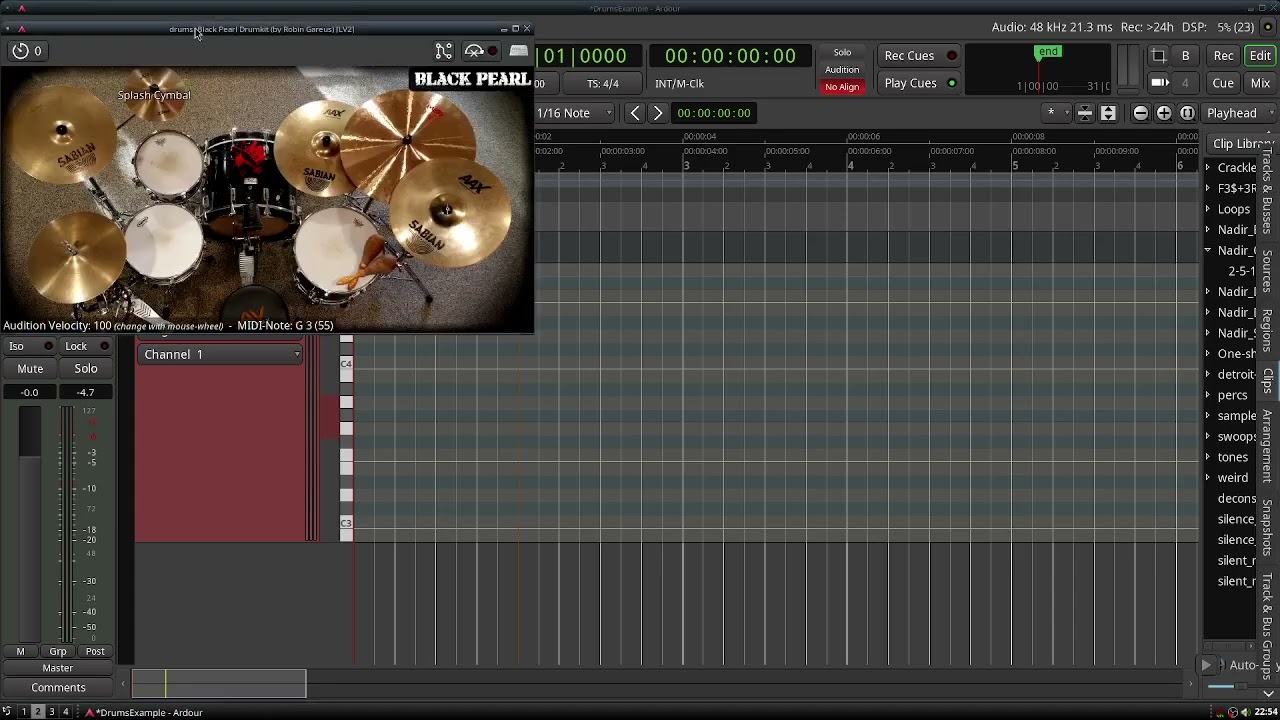Open the Snapshots sidebar tab
The image size is (1280, 720).
1268,529
